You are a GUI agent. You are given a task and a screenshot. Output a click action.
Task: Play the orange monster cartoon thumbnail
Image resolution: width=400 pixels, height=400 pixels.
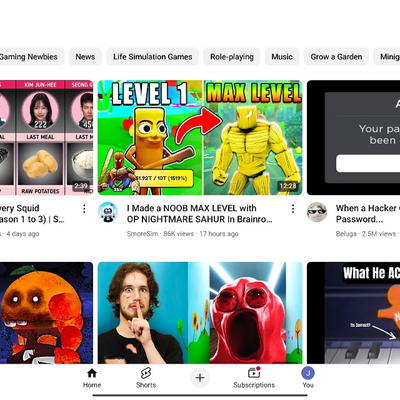[x=46, y=313]
